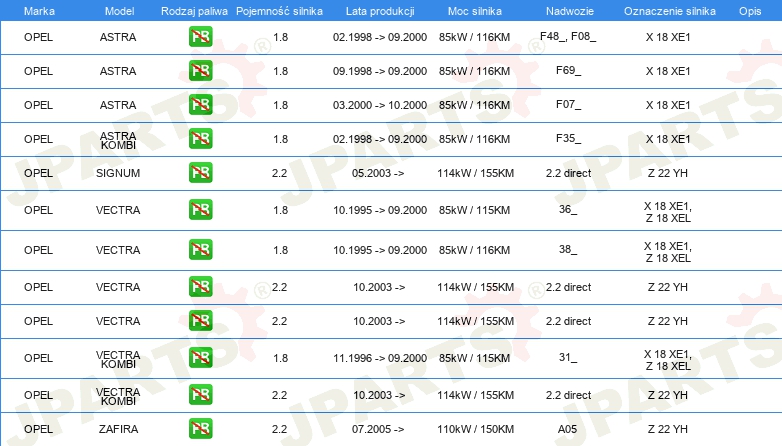Screen dimensions: 782x446
Task: Click the production dates '11.1996 -> 09.2000'
Action: click(x=380, y=358)
